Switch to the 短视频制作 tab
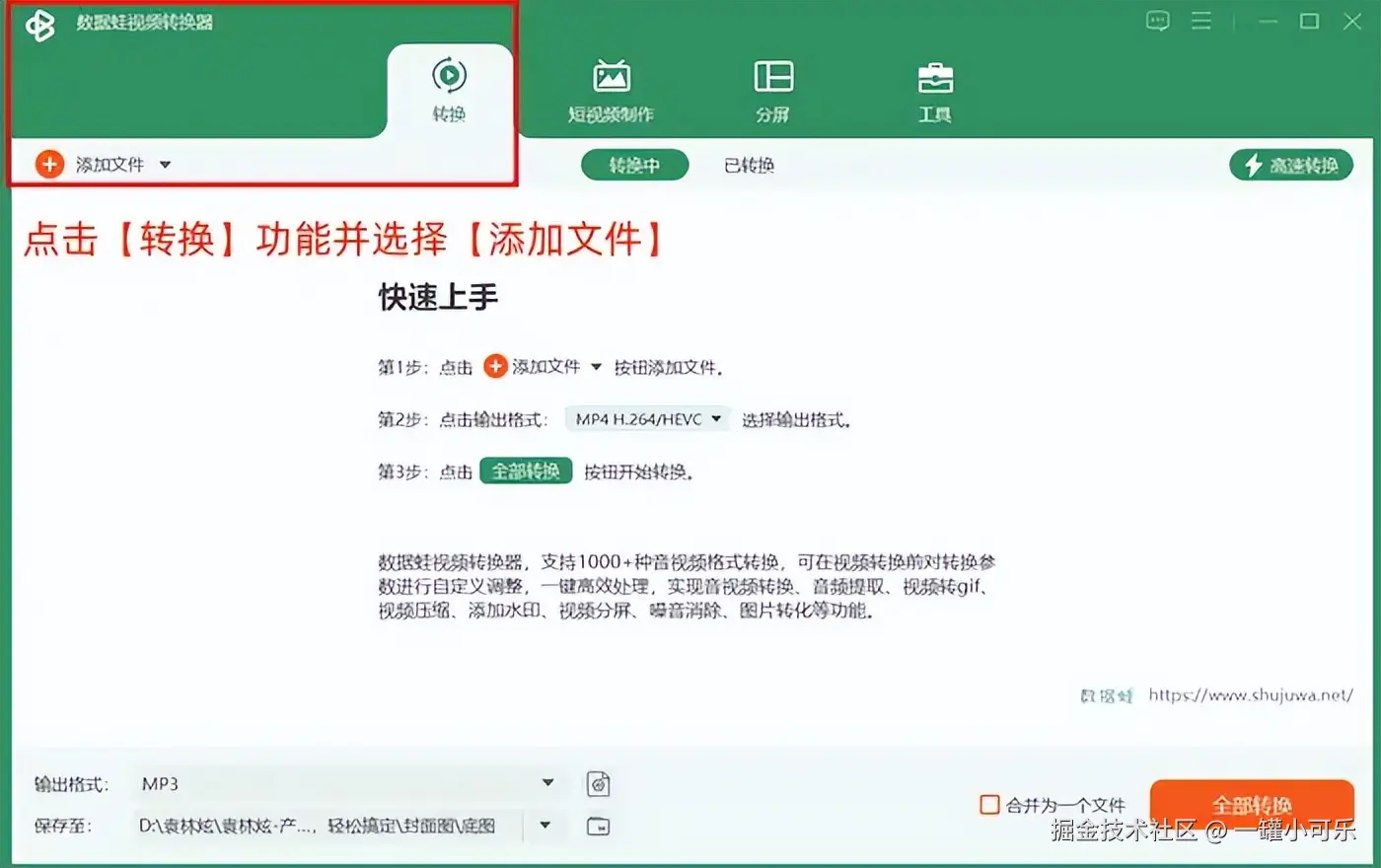Image resolution: width=1381 pixels, height=868 pixels. 611,91
